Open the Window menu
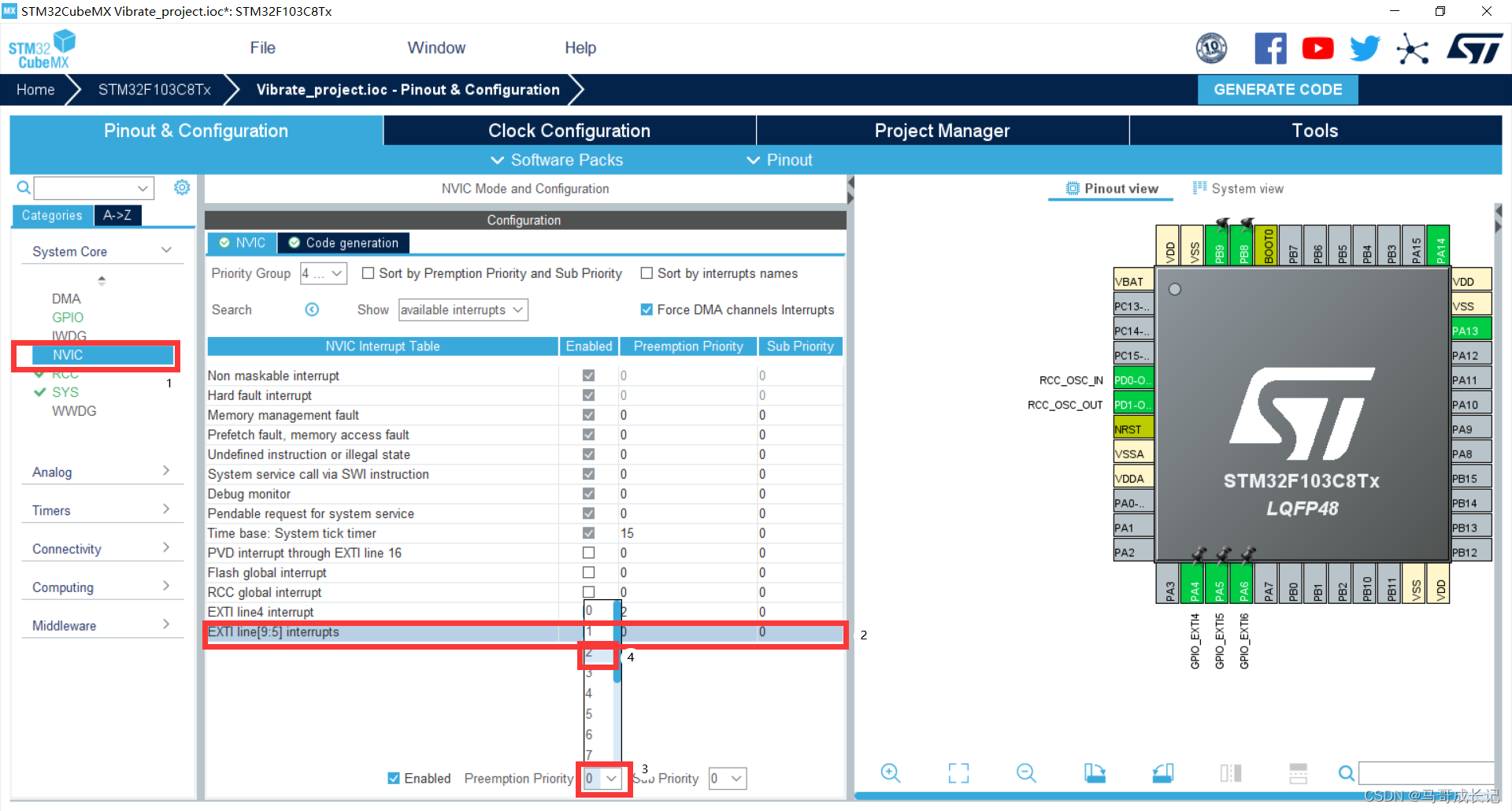Image resolution: width=1512 pixels, height=811 pixels. coord(436,48)
